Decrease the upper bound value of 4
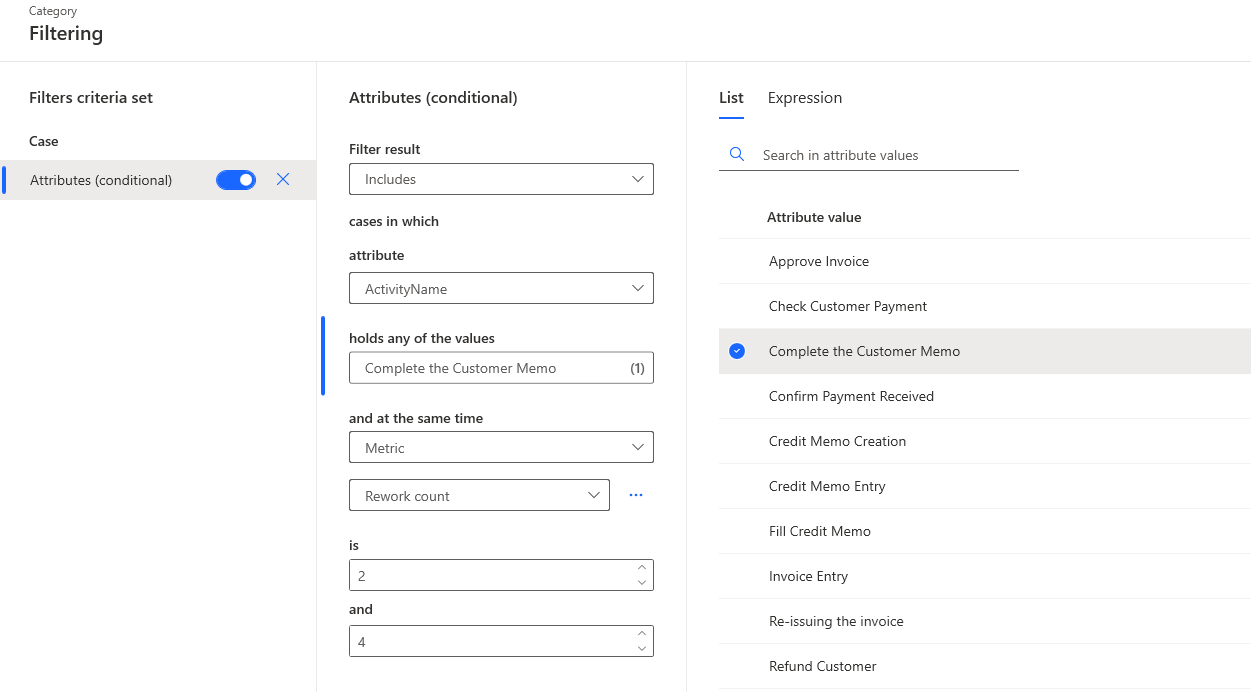 642,649
